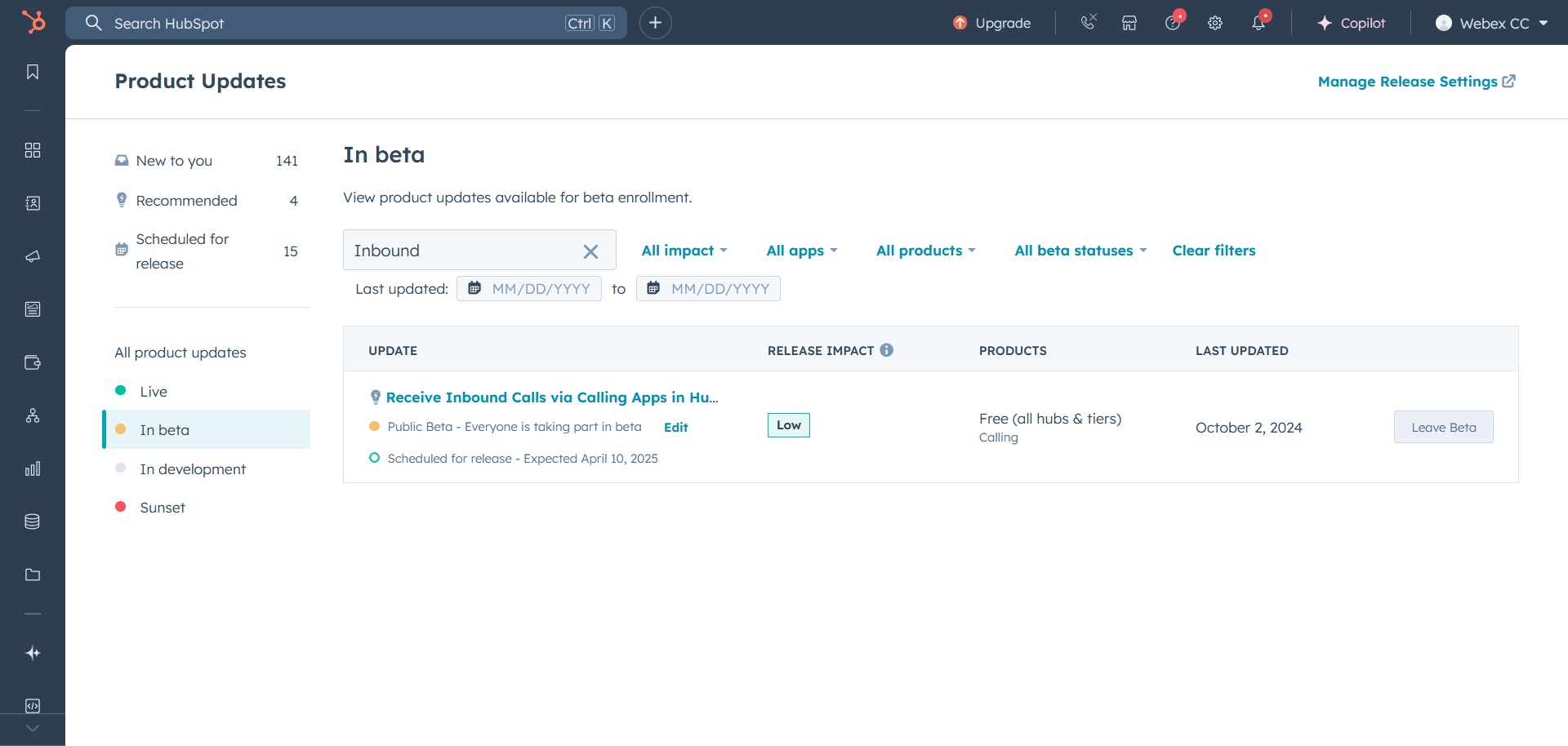Clear the Inbound search text
The image size is (1568, 746).
coord(590,251)
